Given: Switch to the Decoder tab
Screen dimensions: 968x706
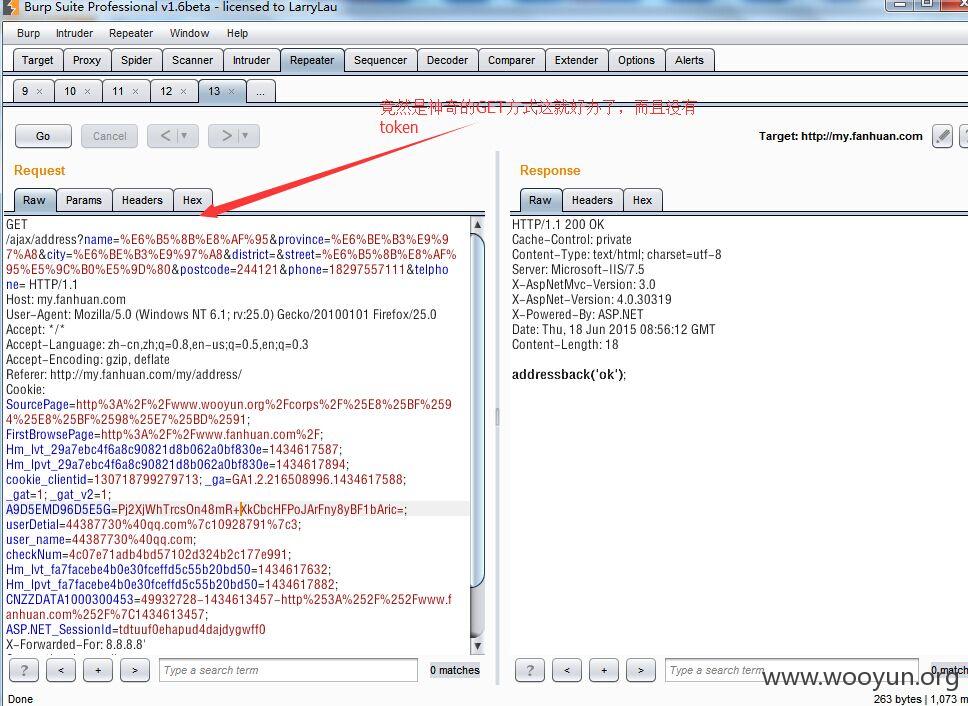Looking at the screenshot, I should click(x=448, y=60).
